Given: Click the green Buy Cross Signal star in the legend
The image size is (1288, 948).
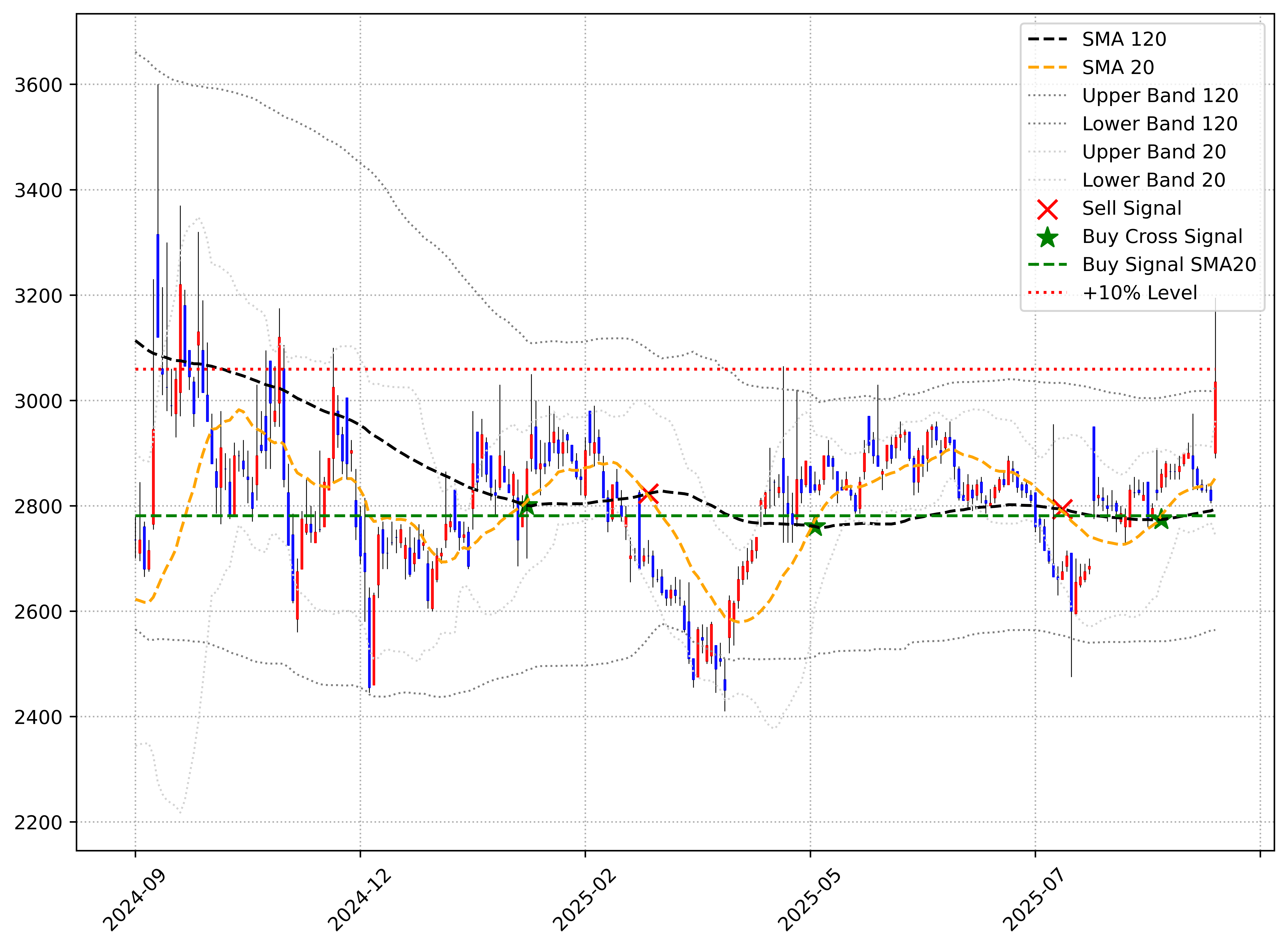Looking at the screenshot, I should (x=1047, y=237).
